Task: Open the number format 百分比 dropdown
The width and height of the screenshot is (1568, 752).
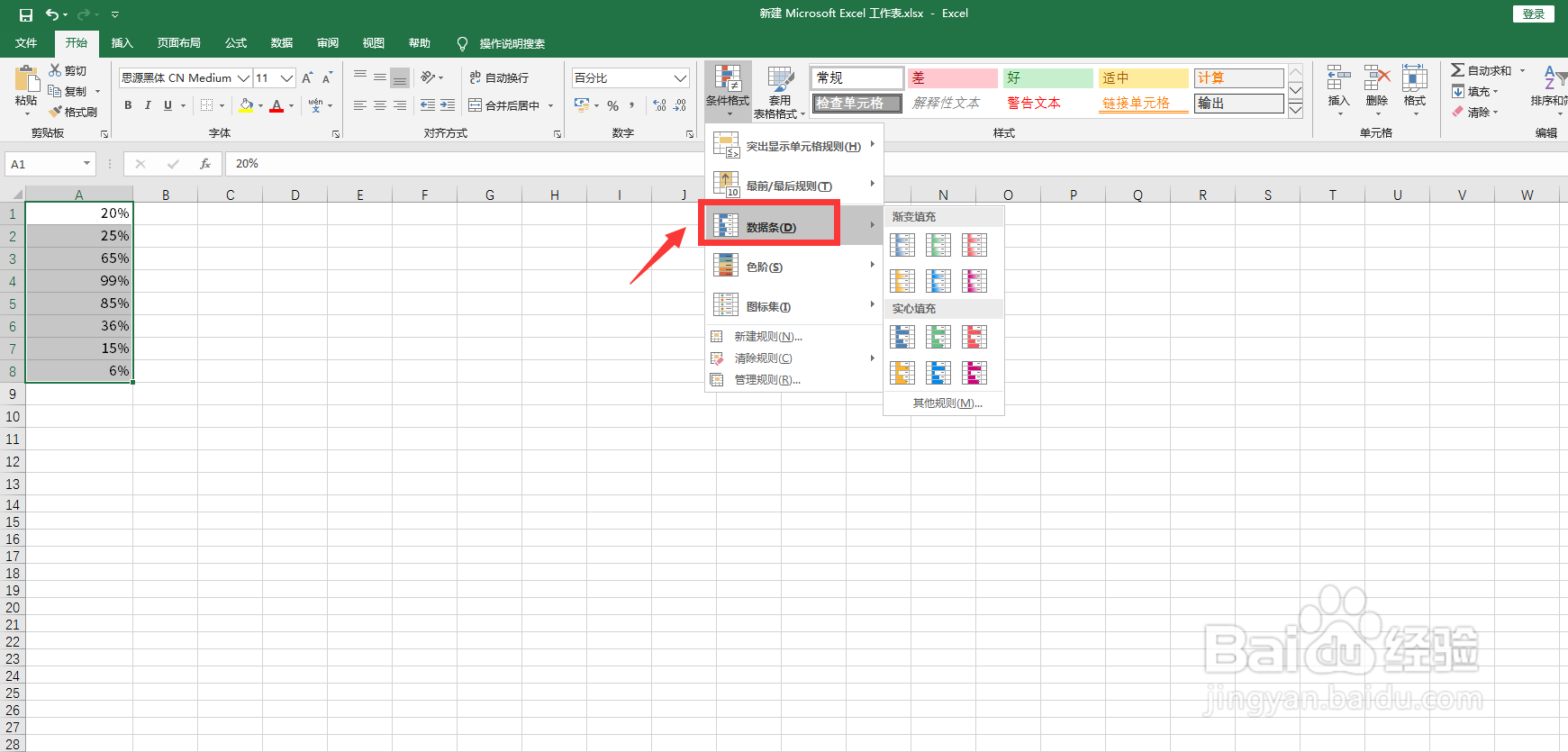Action: pyautogui.click(x=680, y=78)
